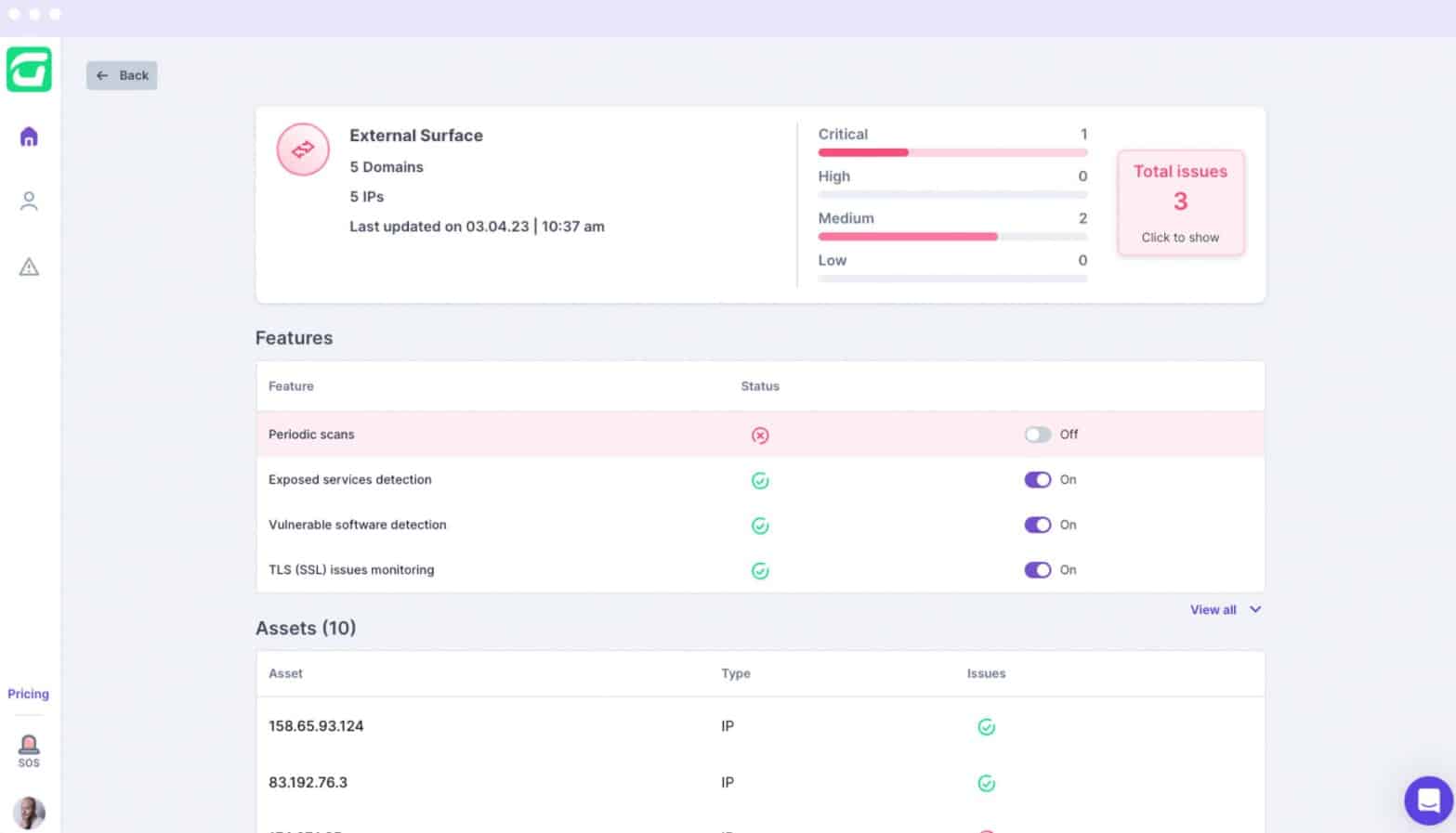The width and height of the screenshot is (1456, 833).
Task: Open the Intercom chat bubble
Action: click(1427, 800)
